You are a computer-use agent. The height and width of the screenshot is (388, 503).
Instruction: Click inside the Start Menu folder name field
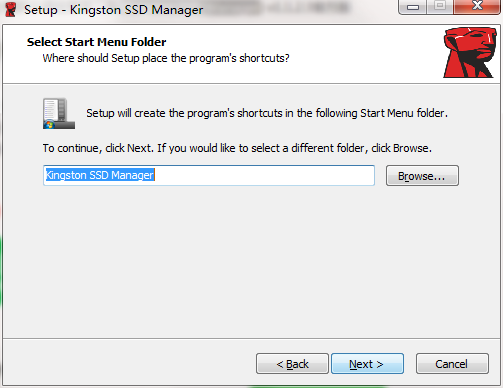(209, 175)
